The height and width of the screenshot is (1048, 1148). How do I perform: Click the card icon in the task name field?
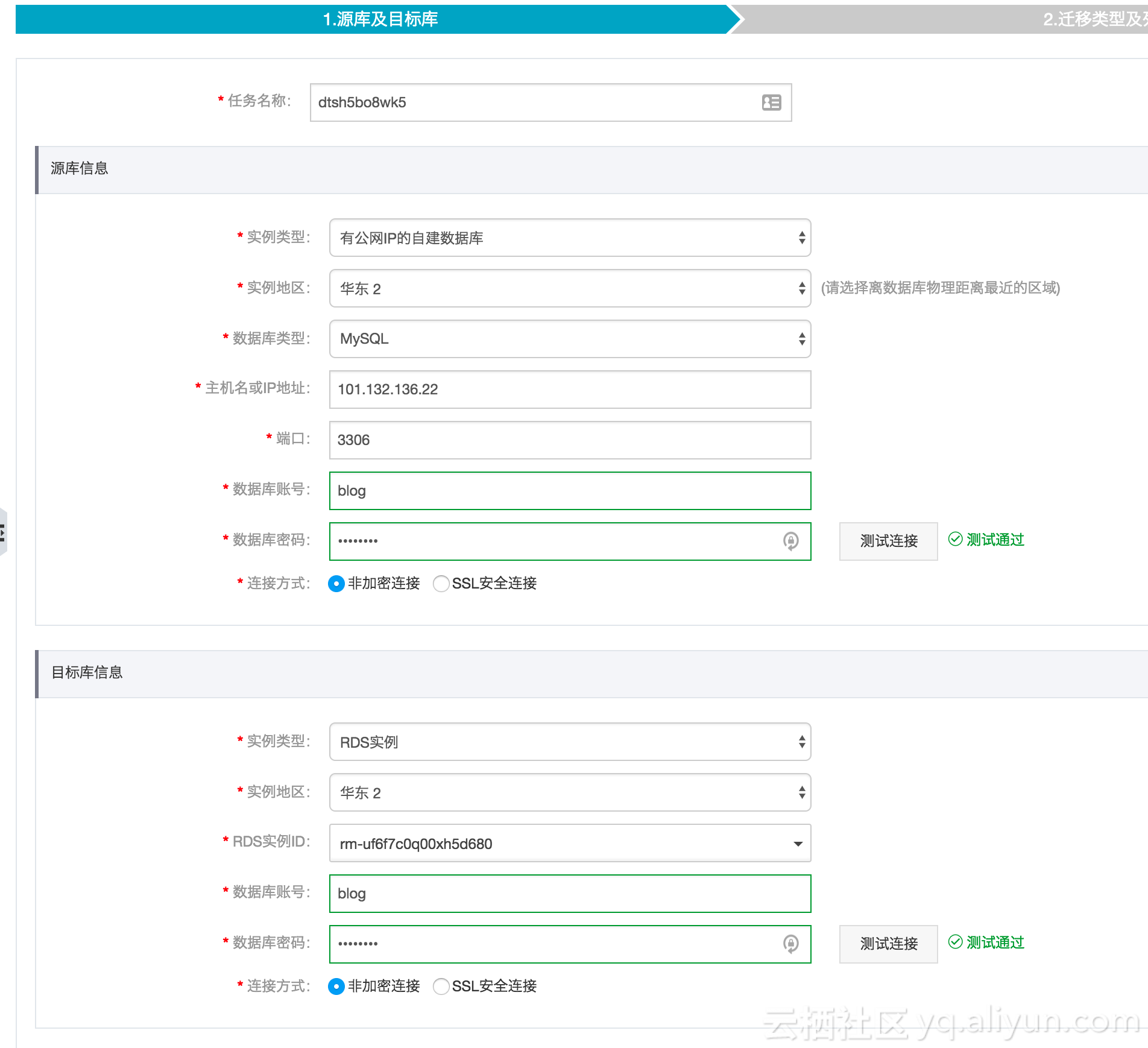(x=771, y=103)
